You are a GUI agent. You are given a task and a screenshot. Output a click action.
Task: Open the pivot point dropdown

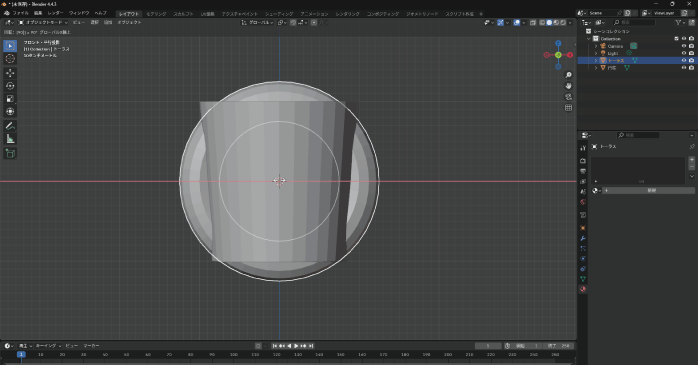pos(282,22)
